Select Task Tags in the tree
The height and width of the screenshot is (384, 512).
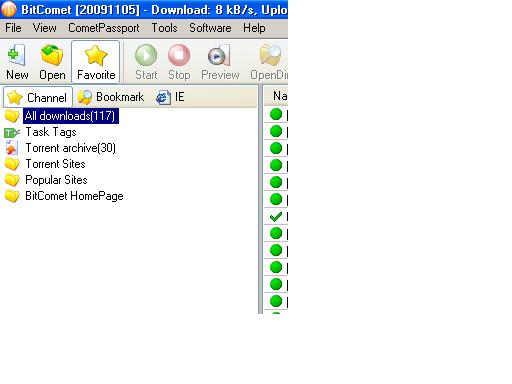coord(51,132)
